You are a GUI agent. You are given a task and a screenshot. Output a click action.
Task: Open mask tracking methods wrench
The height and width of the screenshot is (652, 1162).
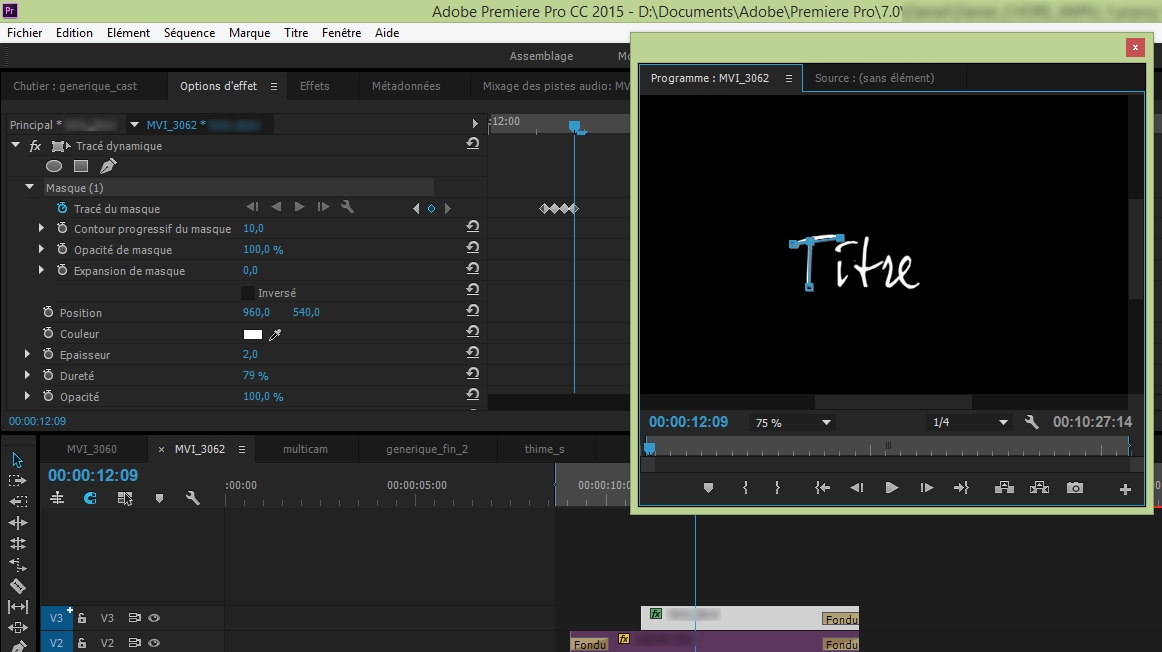347,207
